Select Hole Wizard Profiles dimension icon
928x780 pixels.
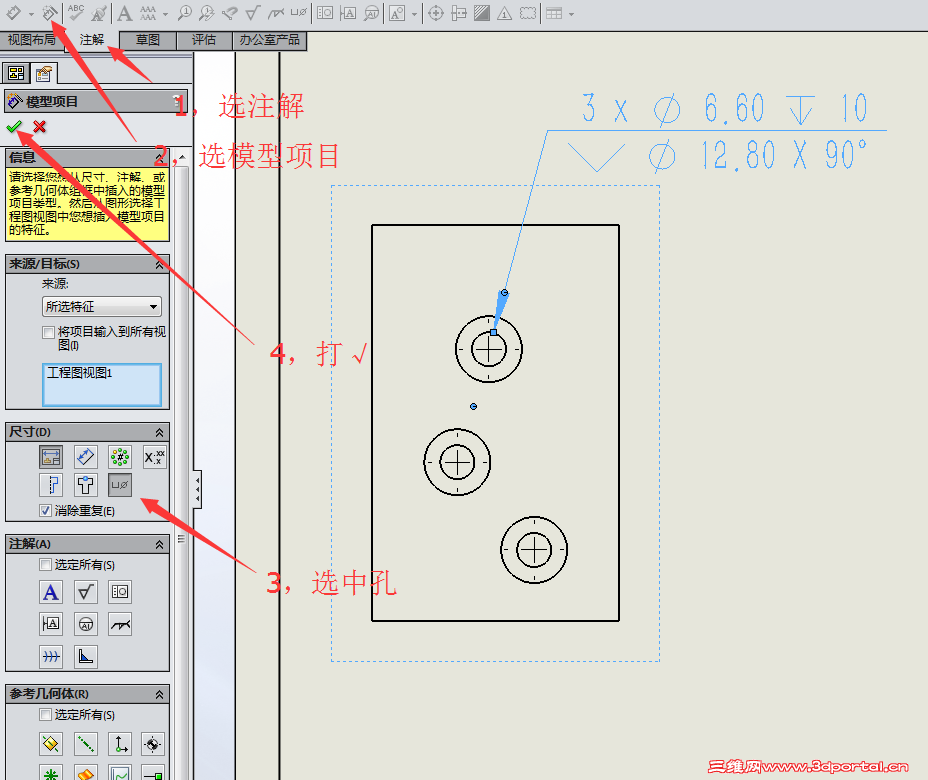51,485
